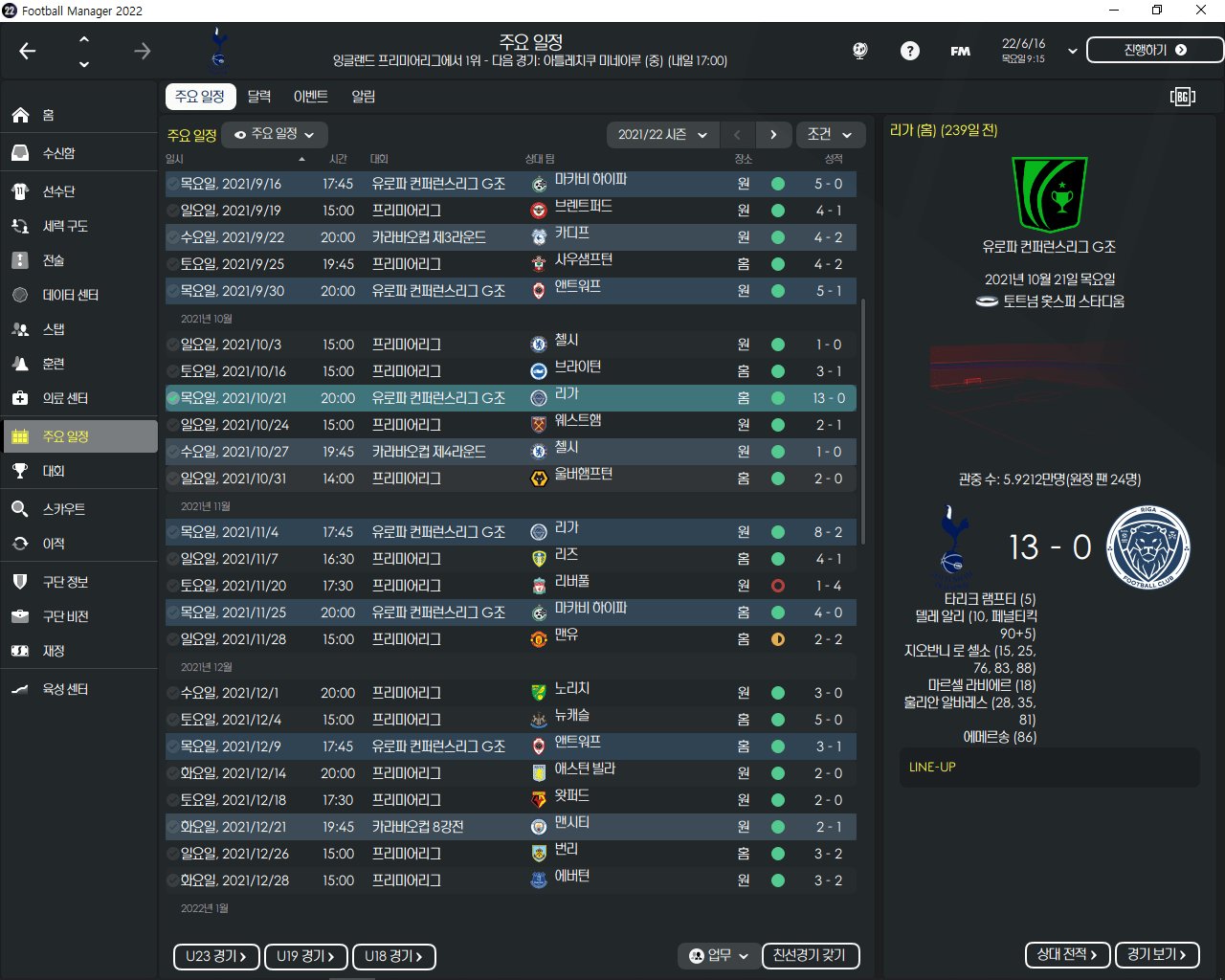Viewport: 1225px width, 980px height.
Task: Open the 업무 dropdown at the bottom
Action: click(719, 955)
